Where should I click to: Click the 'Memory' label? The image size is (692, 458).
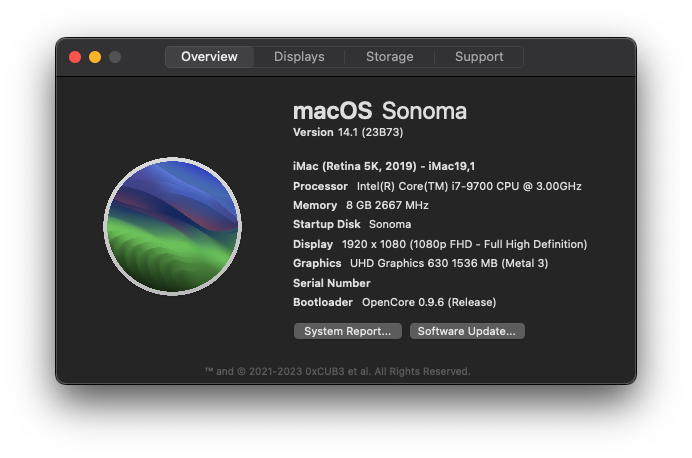coord(315,205)
